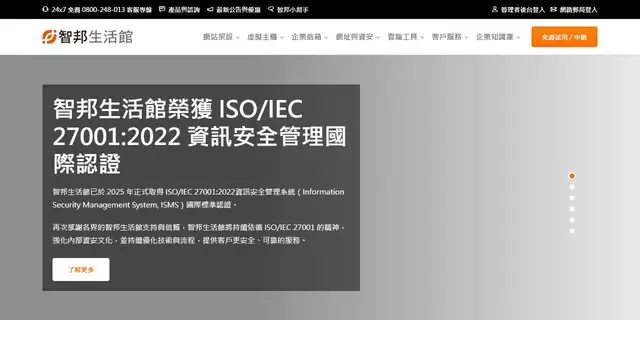Image resolution: width=640 pixels, height=360 pixels.
Task: Click the chat bubble icon for 產品與諮詢
Action: (162, 9)
